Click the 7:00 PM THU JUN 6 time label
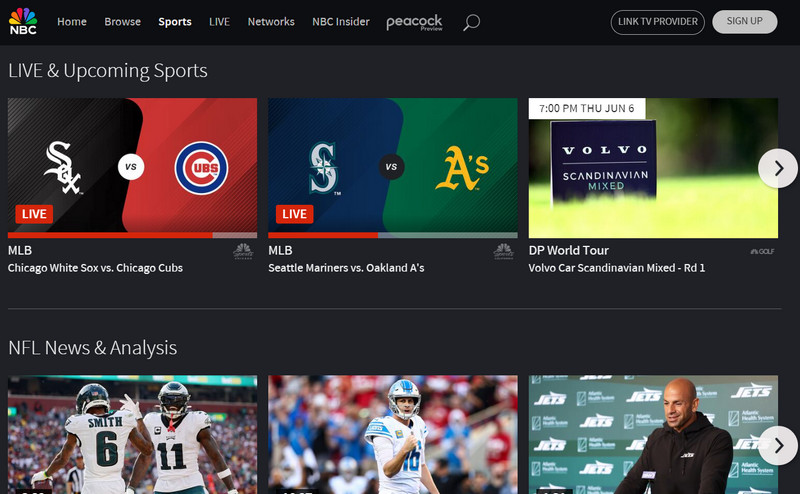Screen dimensions: 800x494 click(x=587, y=109)
